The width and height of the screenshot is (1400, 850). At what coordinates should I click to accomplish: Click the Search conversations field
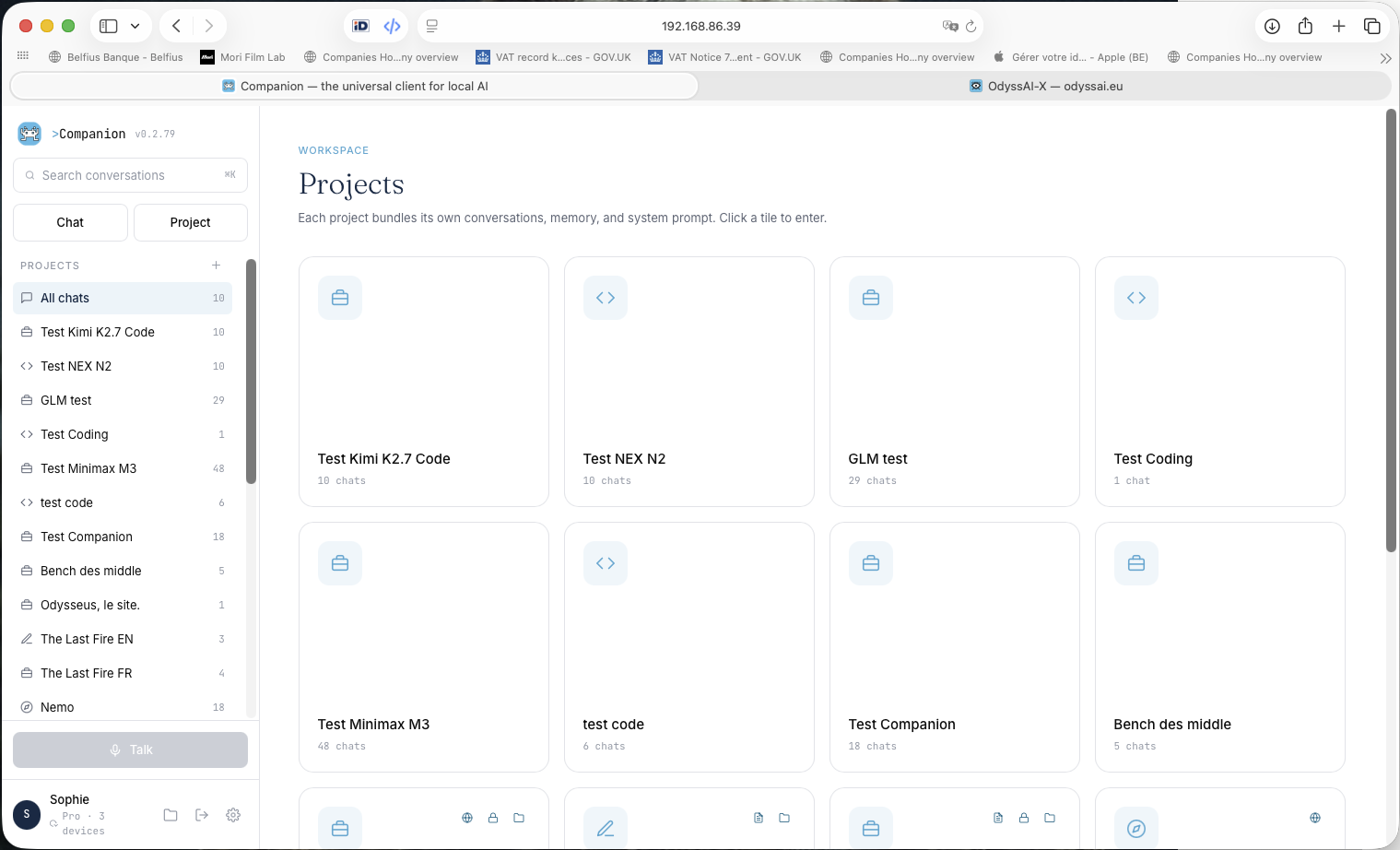[130, 175]
